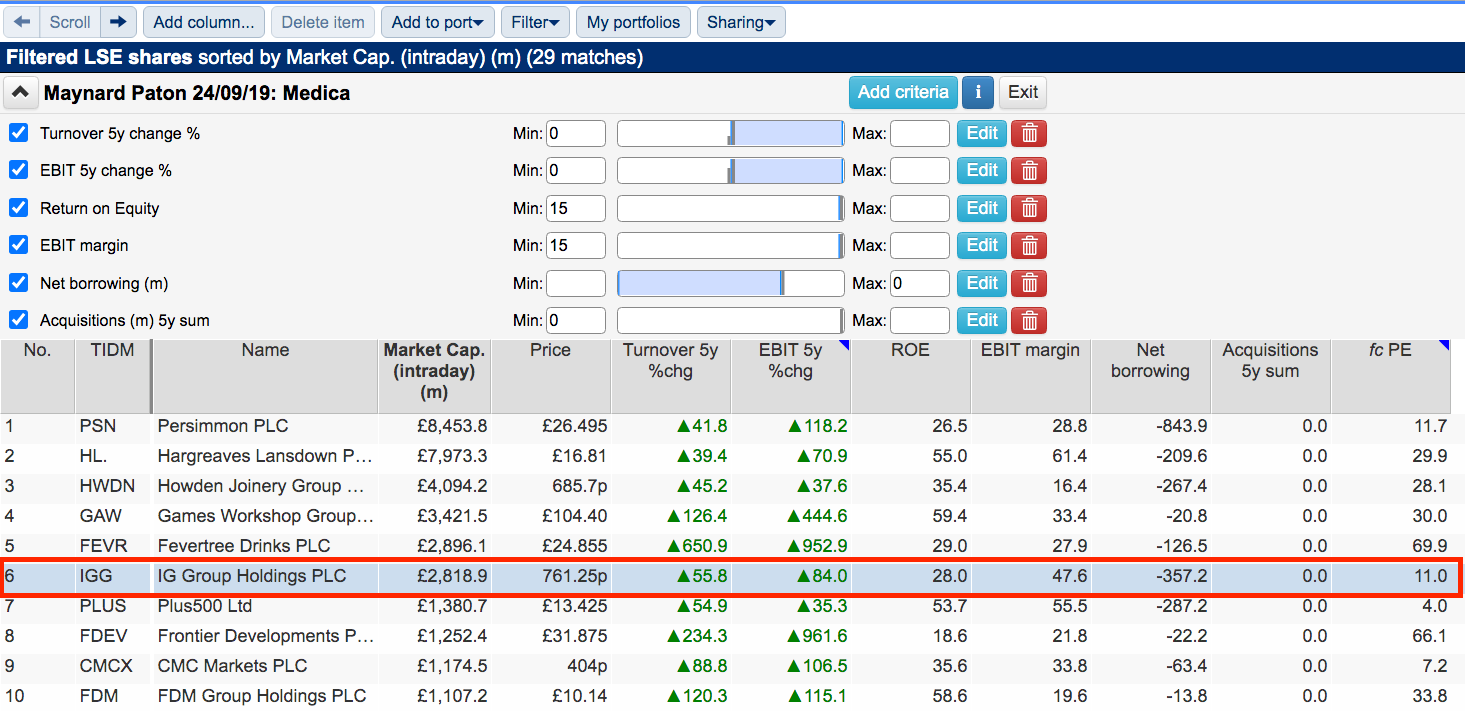Screen dimensions: 1465x711
Task: Delete the EBIT margin criterion
Action: click(1029, 245)
